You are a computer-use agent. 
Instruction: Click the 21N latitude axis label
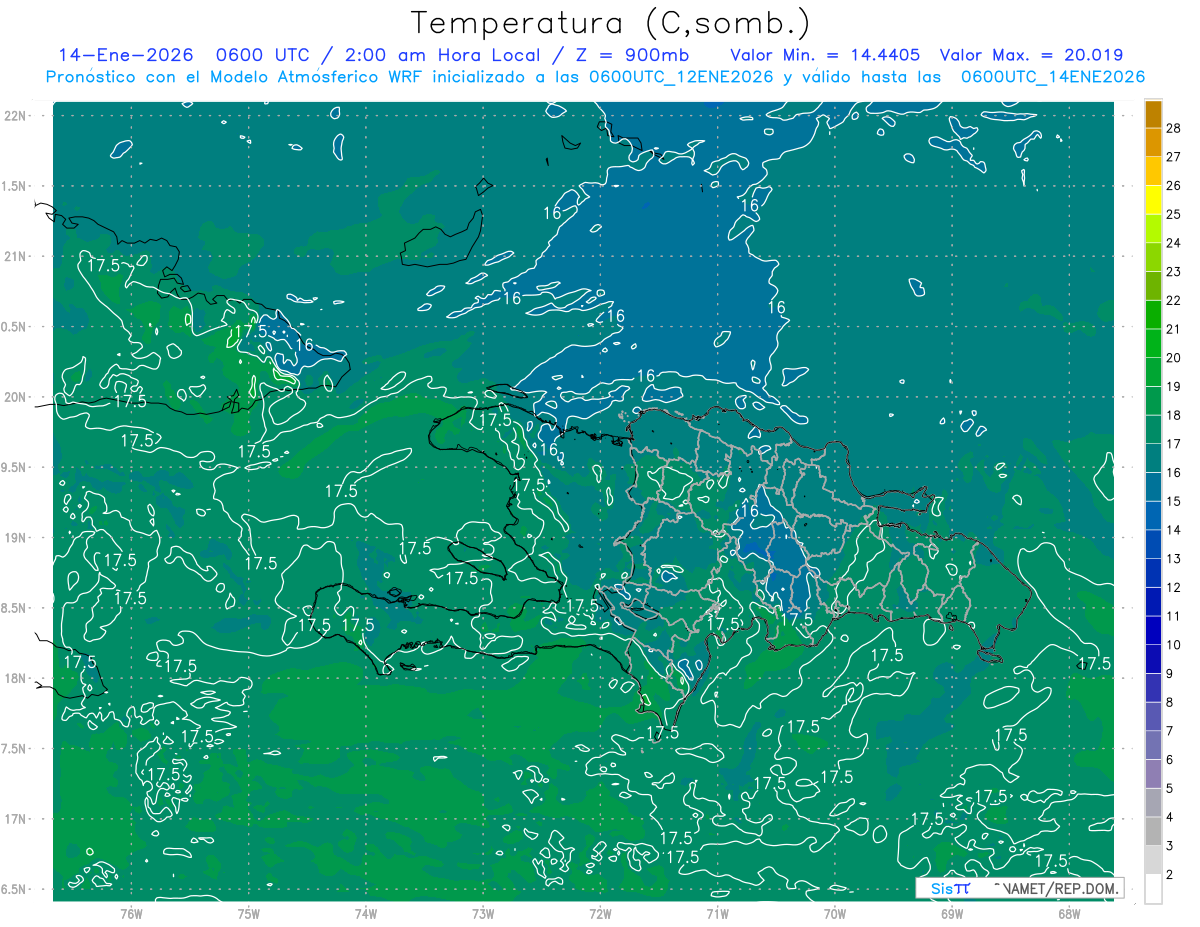pyautogui.click(x=16, y=257)
